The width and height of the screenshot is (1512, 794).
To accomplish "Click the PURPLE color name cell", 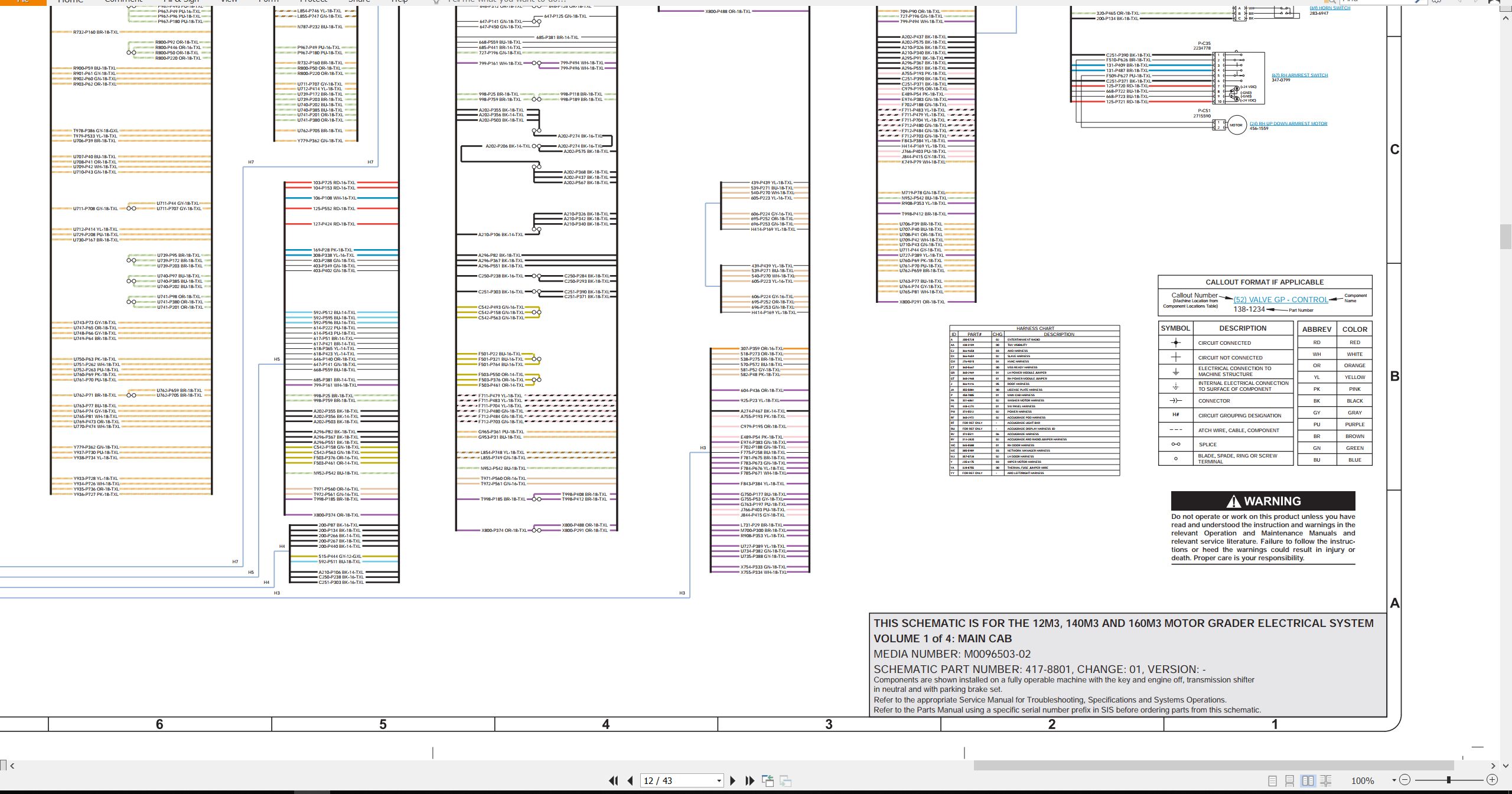I will (x=1355, y=424).
